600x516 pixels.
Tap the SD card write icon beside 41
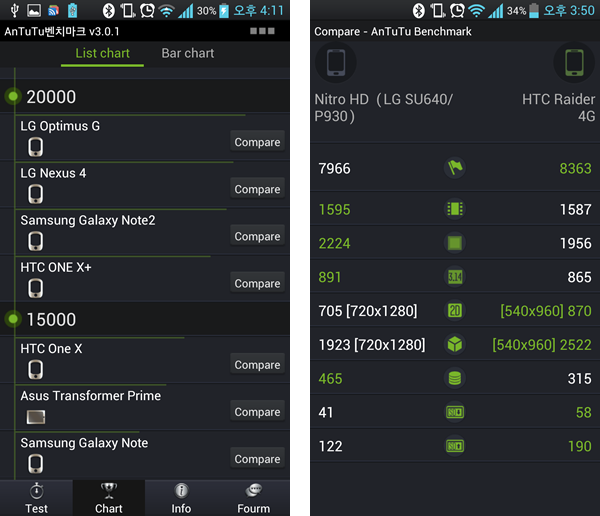pos(455,412)
